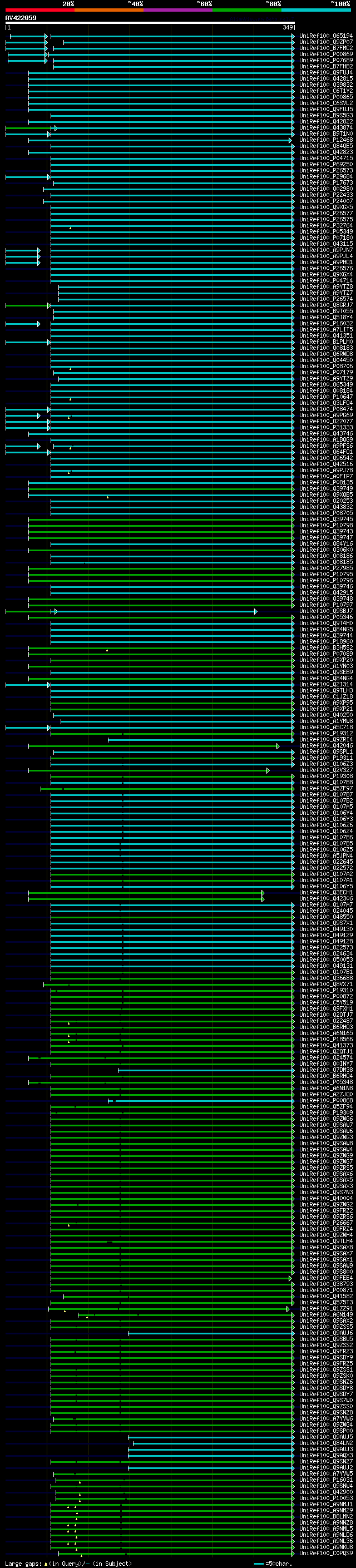The height and width of the screenshot is (1568, 356).
Task: Pick the UniRef100_A5JPN4 label
Action: tap(326, 856)
